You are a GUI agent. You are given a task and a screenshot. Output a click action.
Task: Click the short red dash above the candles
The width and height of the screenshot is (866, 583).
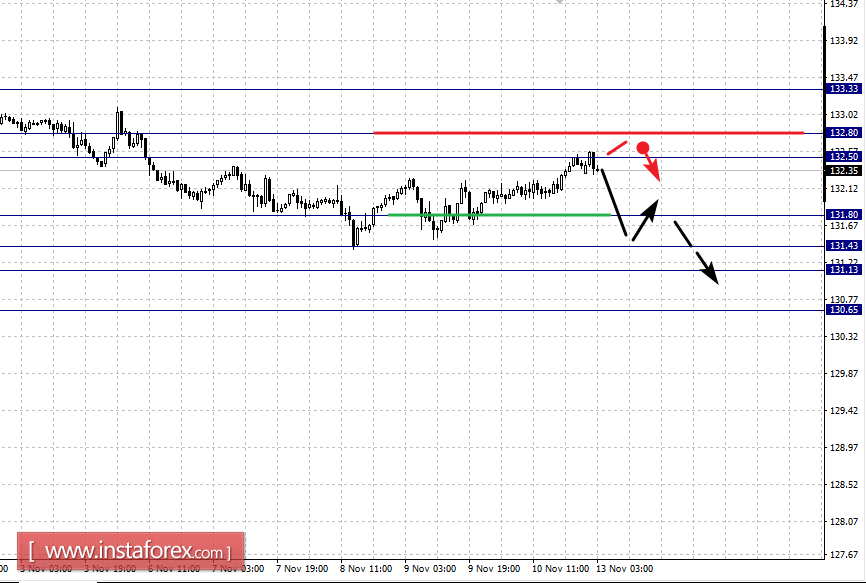click(617, 148)
